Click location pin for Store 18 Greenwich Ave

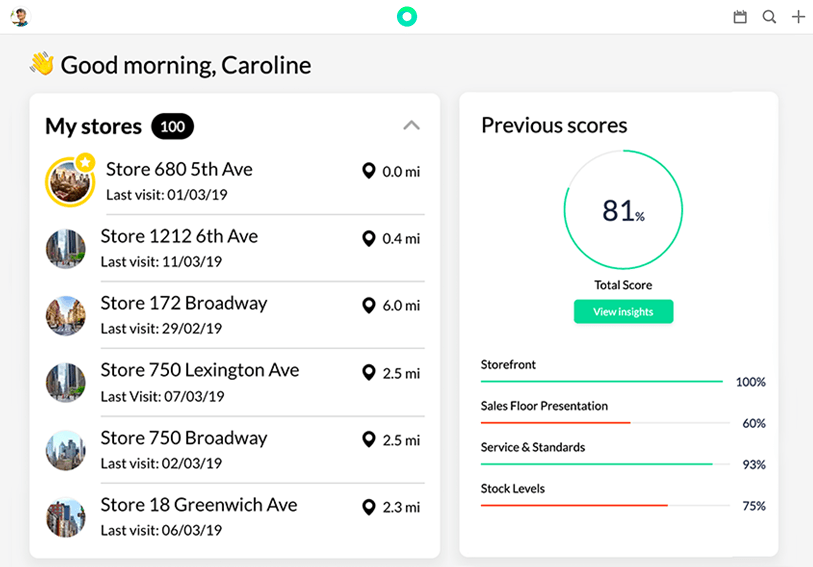369,507
